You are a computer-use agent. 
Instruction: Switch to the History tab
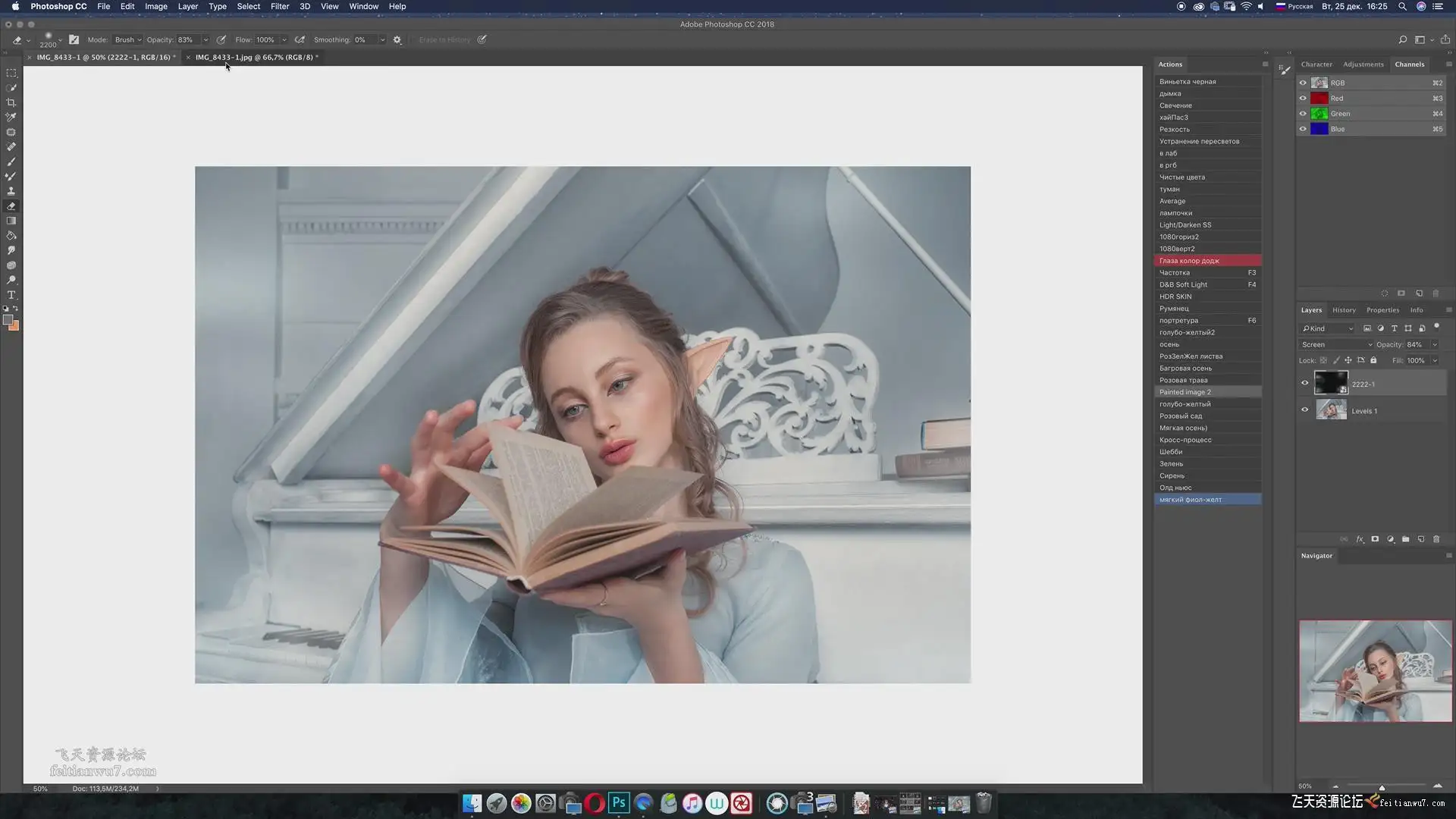[x=1344, y=309]
